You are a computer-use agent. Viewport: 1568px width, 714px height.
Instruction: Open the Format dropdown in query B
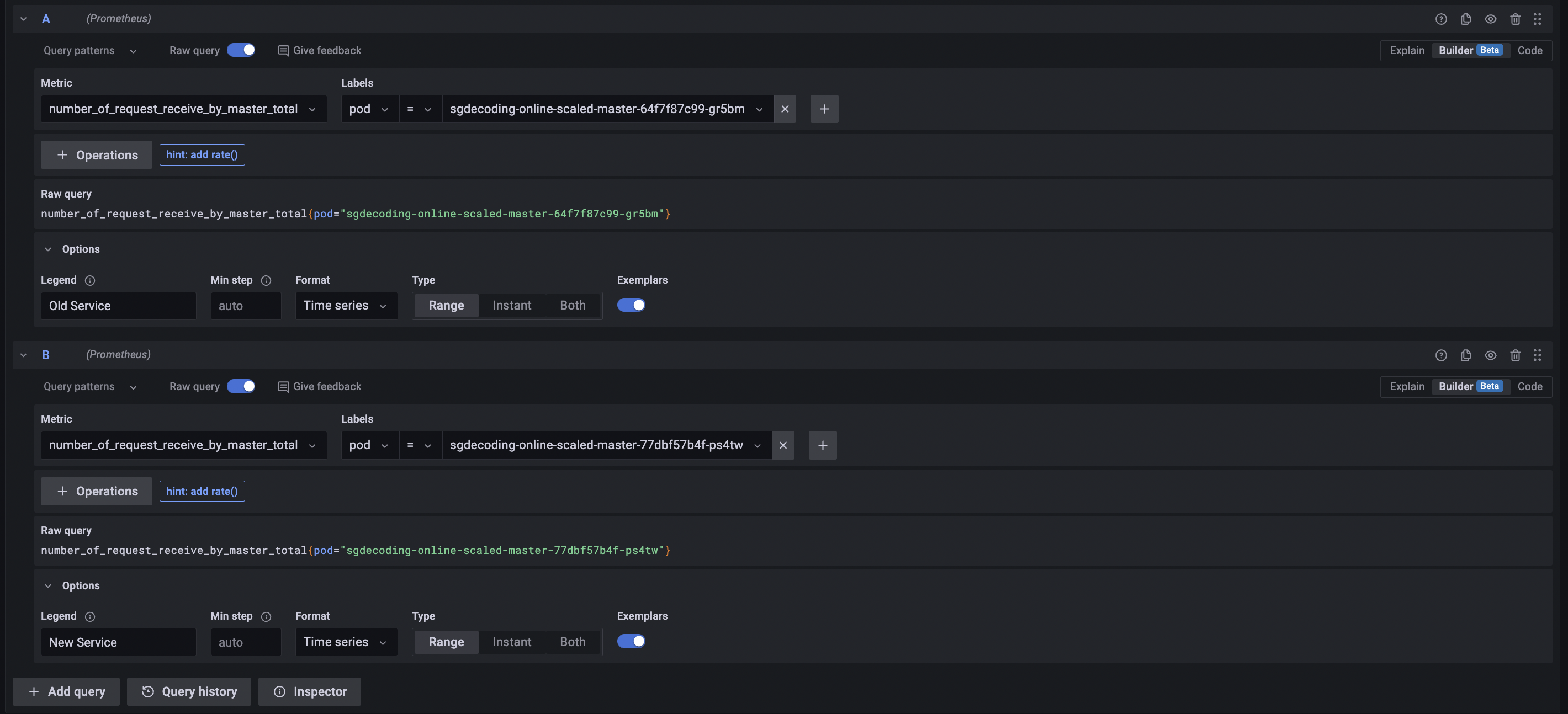(x=346, y=642)
